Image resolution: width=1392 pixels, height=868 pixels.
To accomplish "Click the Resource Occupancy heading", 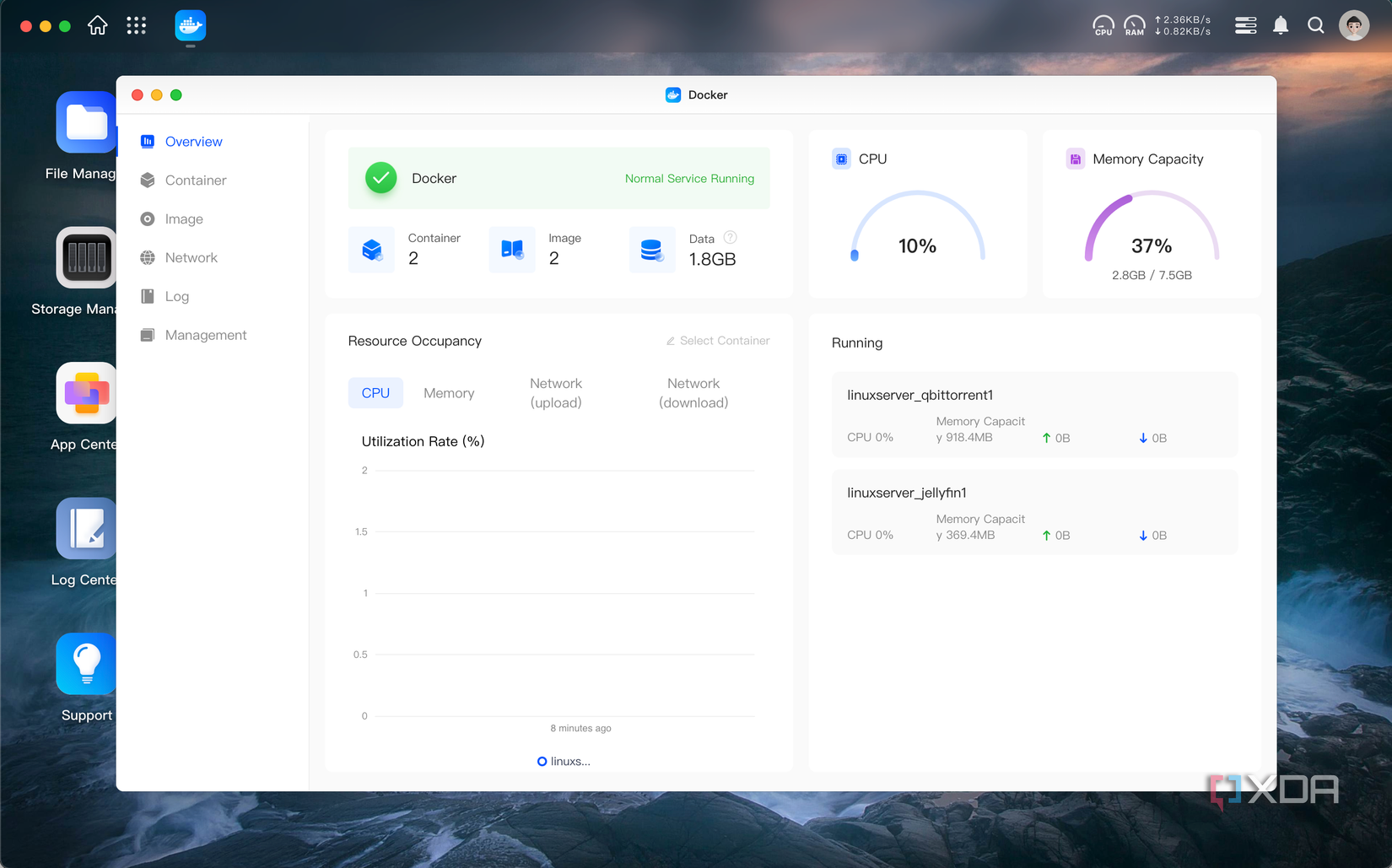I will (414, 341).
